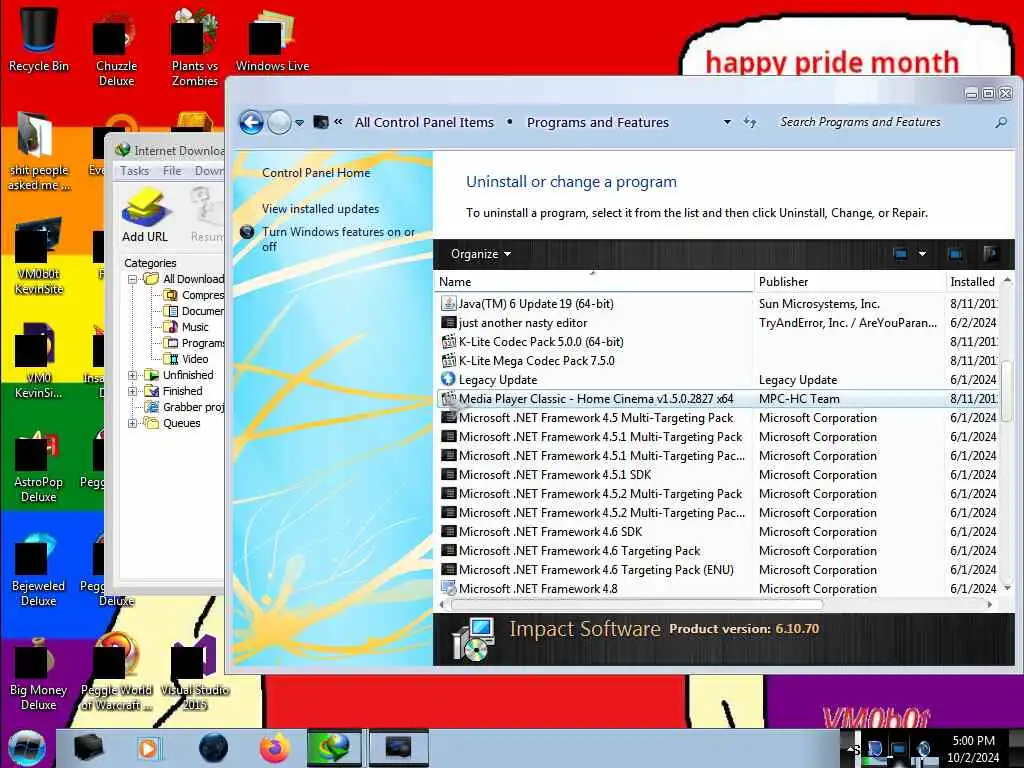
Task: Select Microsoft .NET Framework 4.6 SDK
Action: click(x=550, y=532)
